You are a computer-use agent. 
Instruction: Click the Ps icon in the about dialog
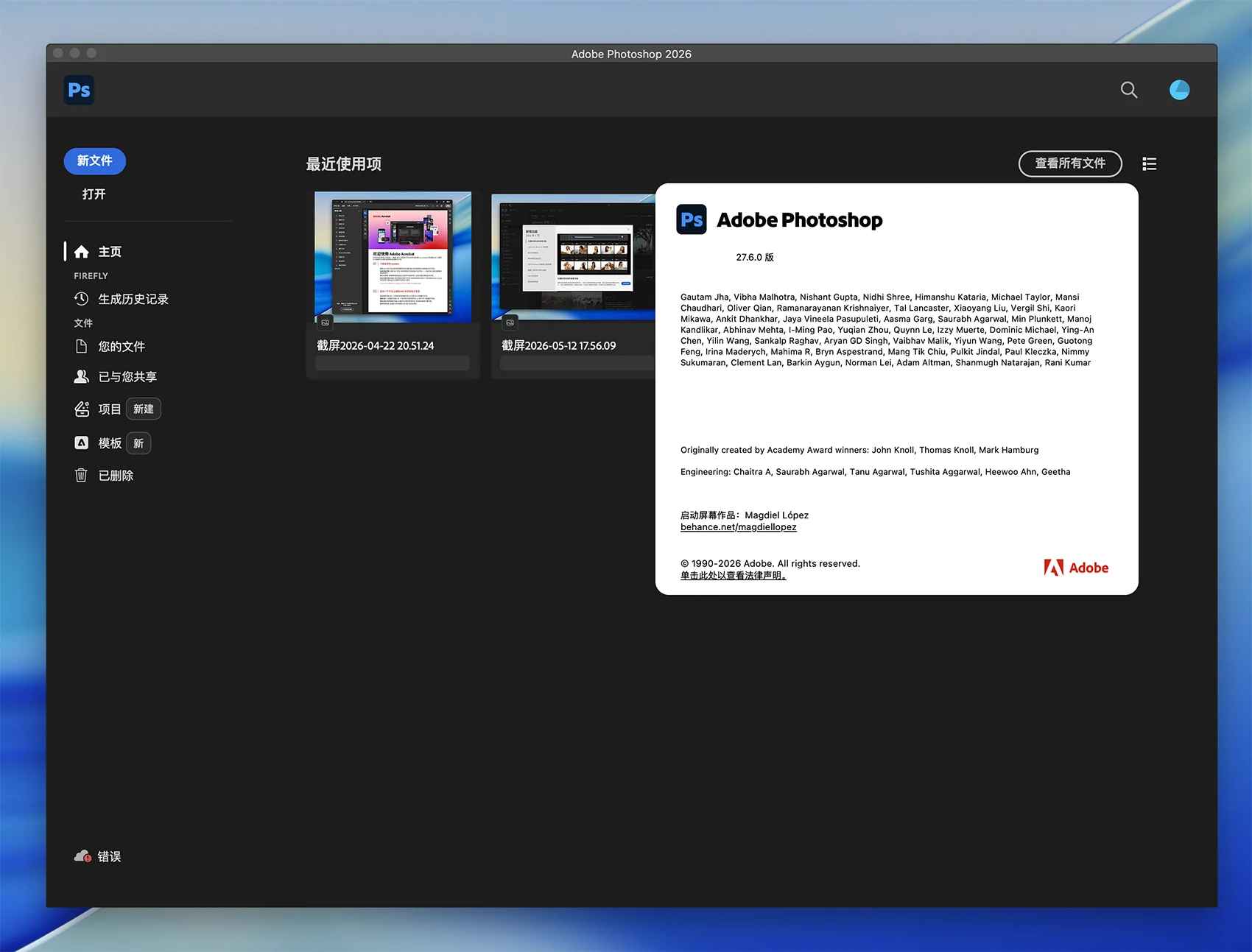691,219
